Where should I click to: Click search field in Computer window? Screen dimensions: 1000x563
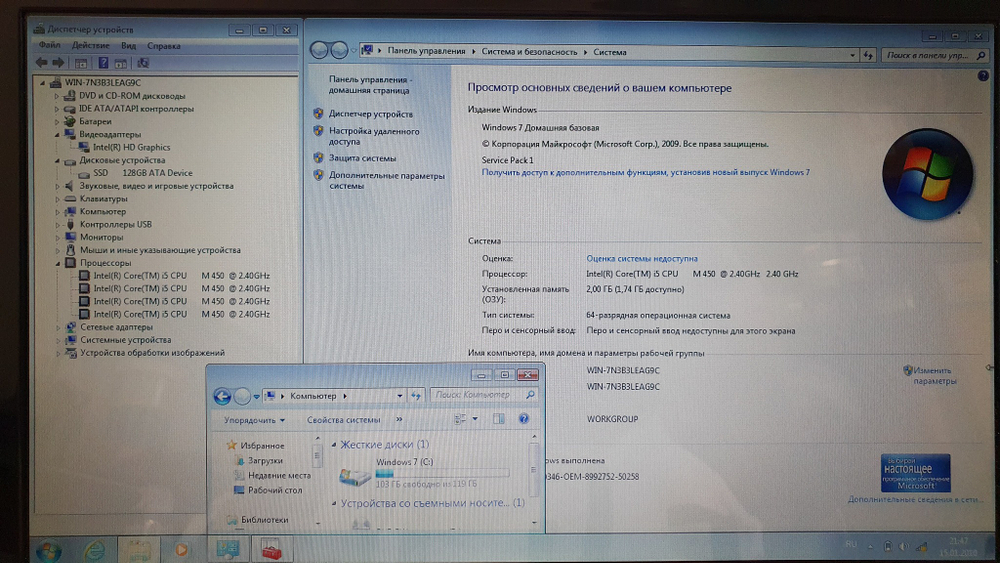point(483,395)
